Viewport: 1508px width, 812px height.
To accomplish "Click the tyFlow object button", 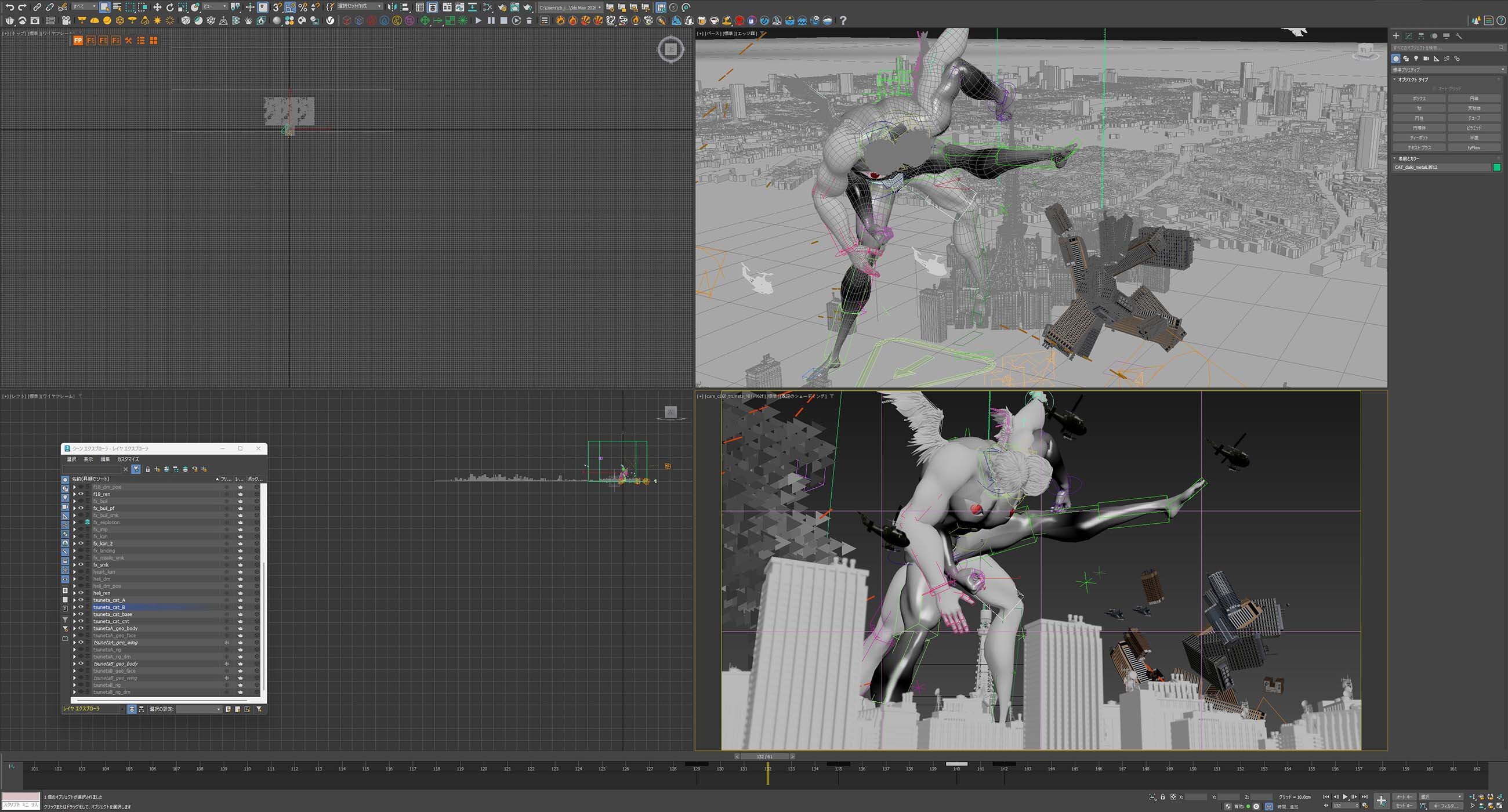I will (1474, 147).
